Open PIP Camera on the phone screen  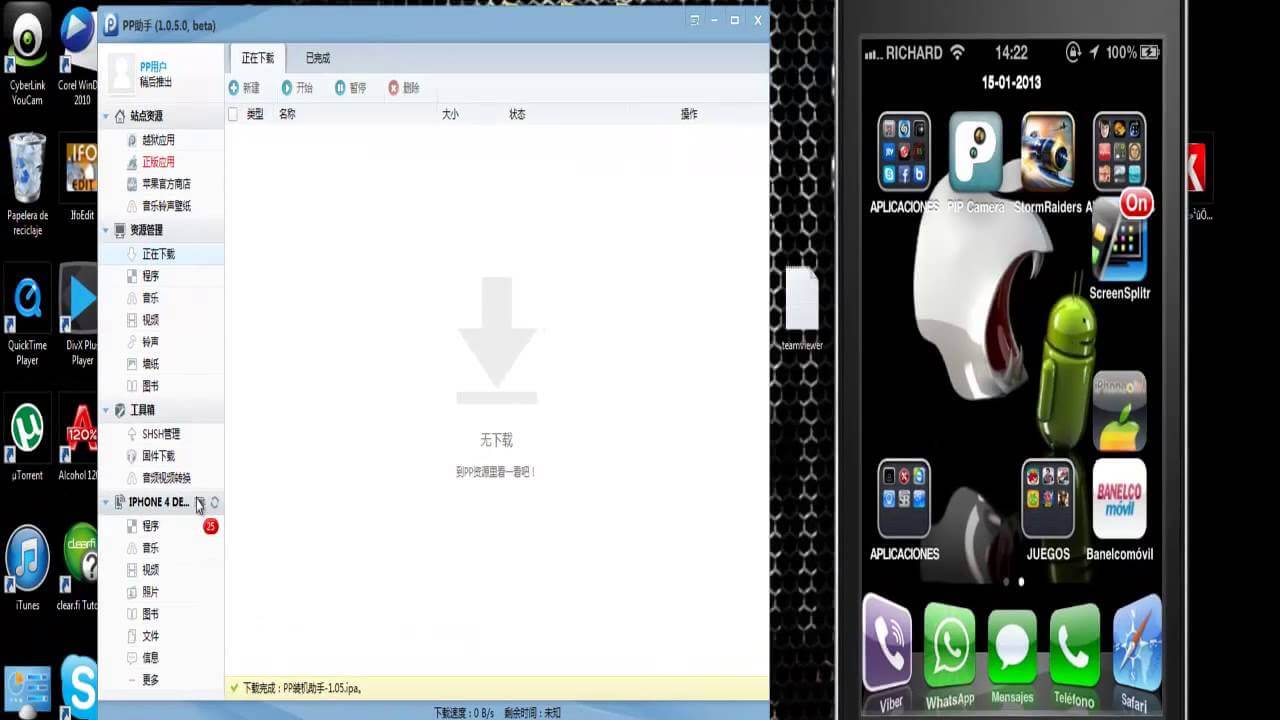click(976, 152)
